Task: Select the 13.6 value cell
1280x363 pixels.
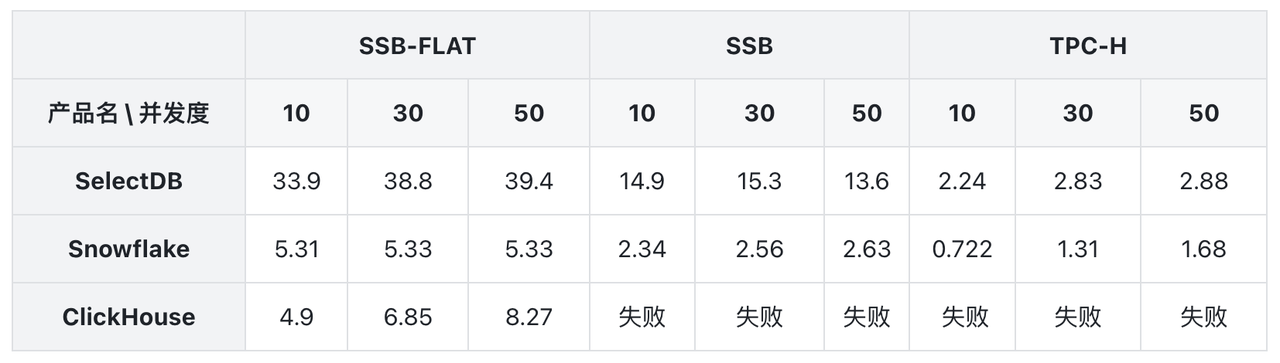Action: pos(866,181)
